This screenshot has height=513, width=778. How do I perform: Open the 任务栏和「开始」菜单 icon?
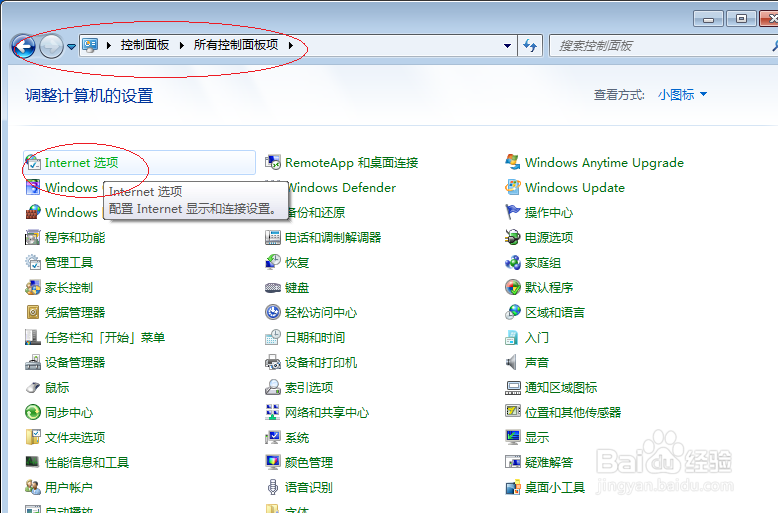[x=33, y=337]
